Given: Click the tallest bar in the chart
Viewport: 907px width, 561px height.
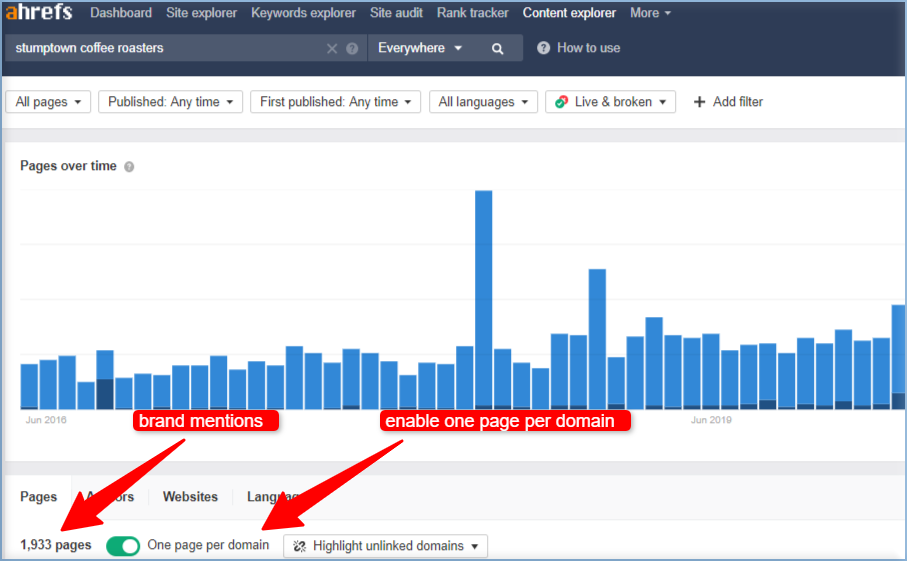Looking at the screenshot, I should pyautogui.click(x=484, y=300).
